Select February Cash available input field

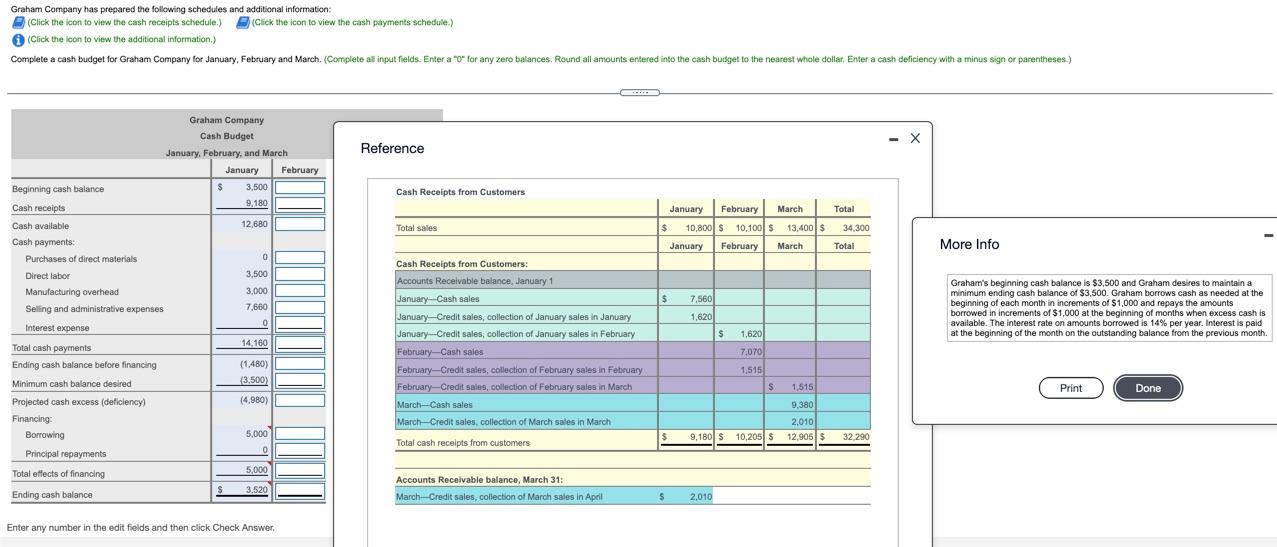coord(301,224)
